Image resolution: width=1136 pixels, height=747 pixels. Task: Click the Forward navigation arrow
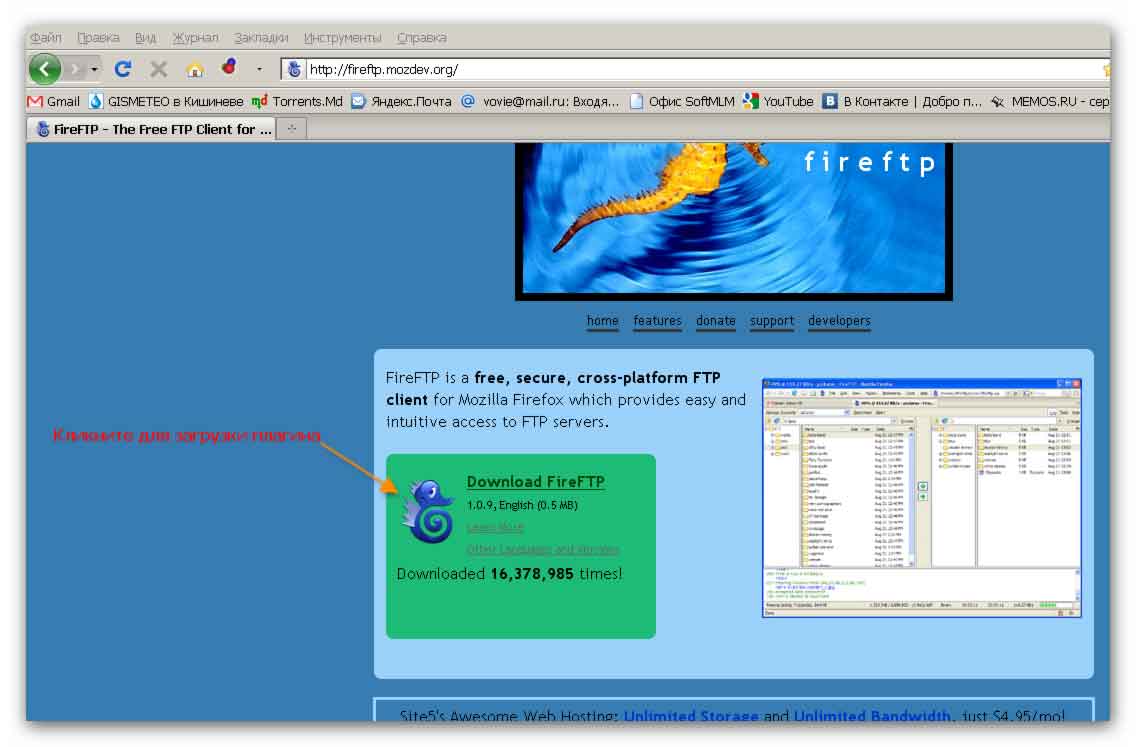click(74, 70)
